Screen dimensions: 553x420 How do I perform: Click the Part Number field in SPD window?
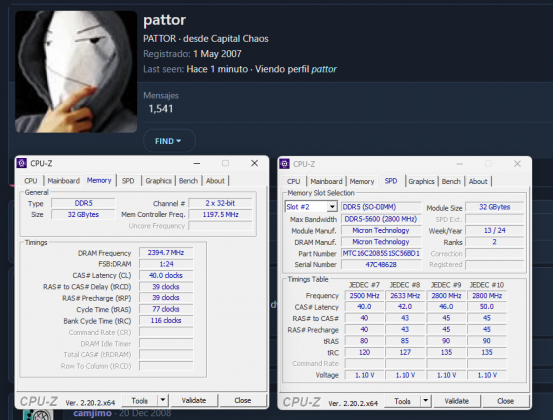coord(381,254)
